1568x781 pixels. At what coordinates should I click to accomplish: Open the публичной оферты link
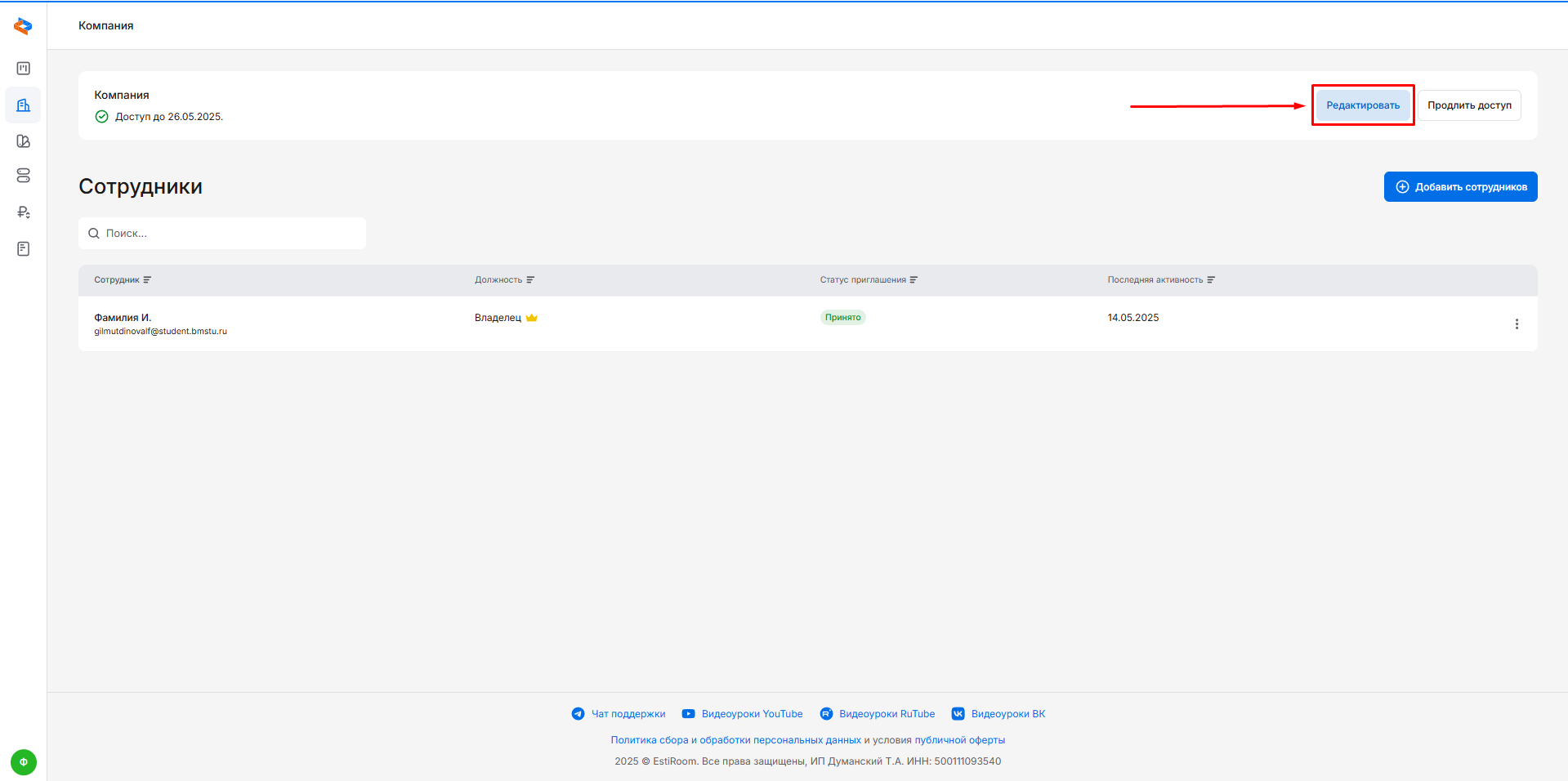pyautogui.click(x=959, y=740)
